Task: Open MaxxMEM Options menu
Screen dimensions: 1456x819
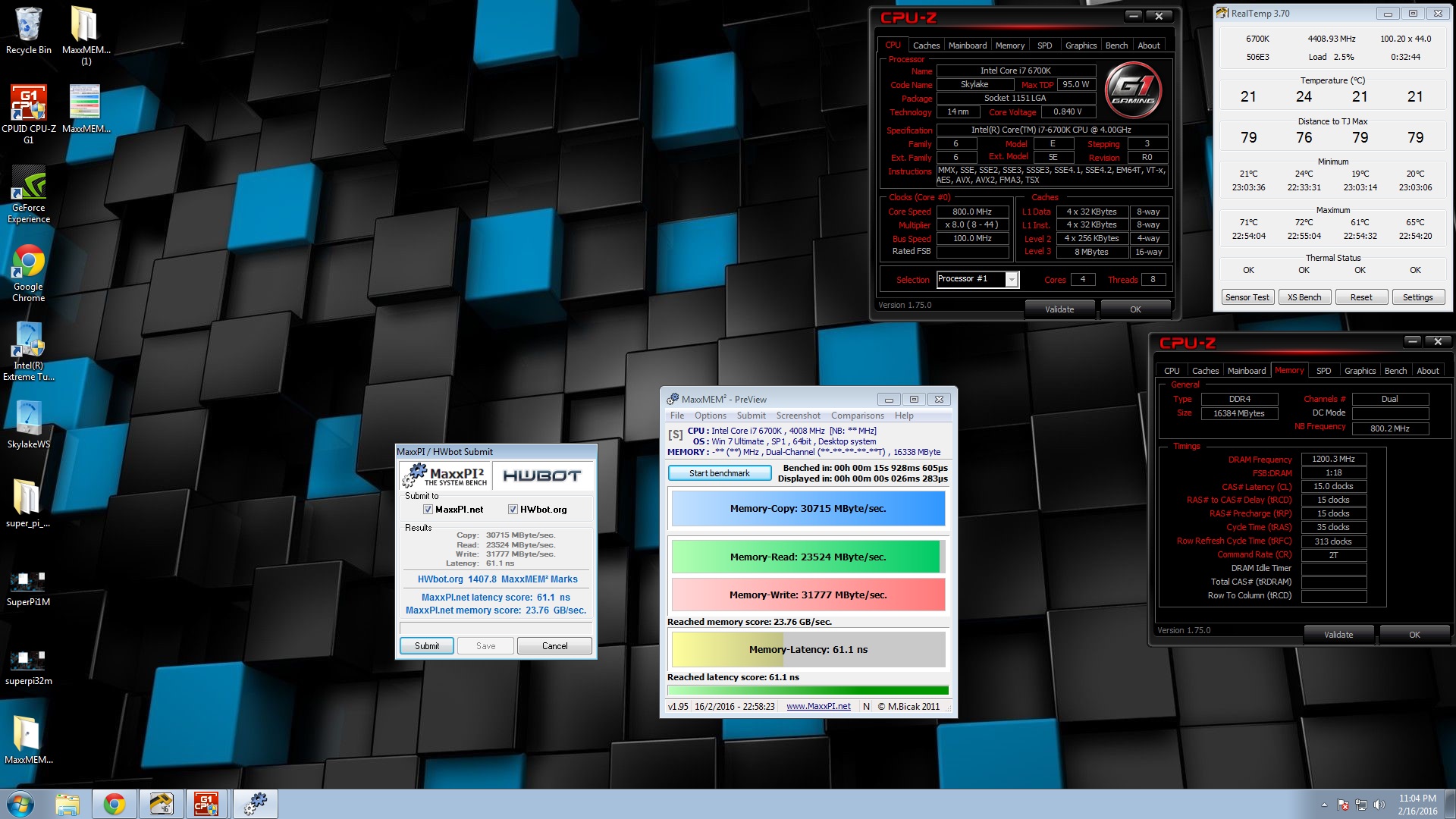Action: [x=711, y=416]
